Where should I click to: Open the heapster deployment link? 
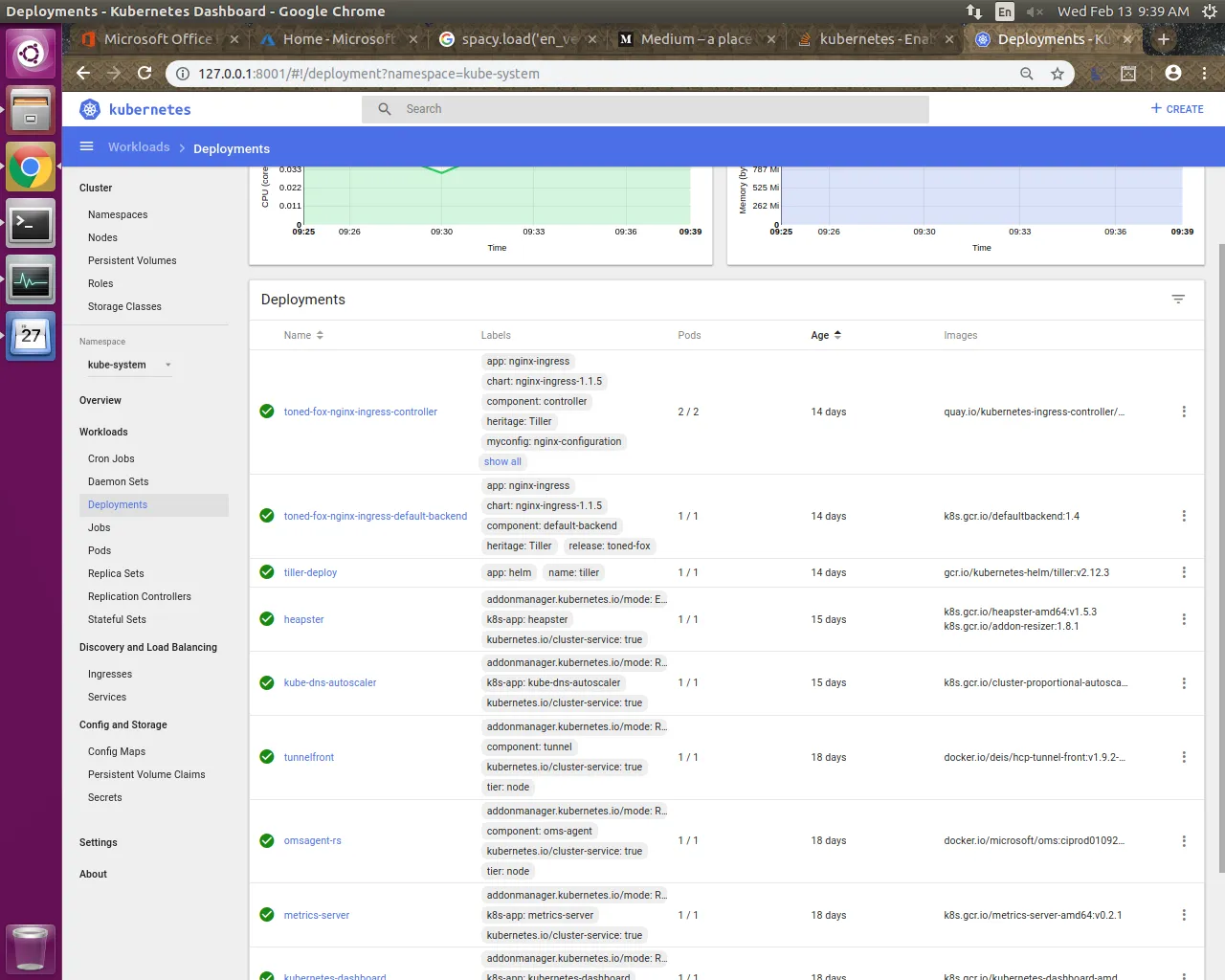303,619
